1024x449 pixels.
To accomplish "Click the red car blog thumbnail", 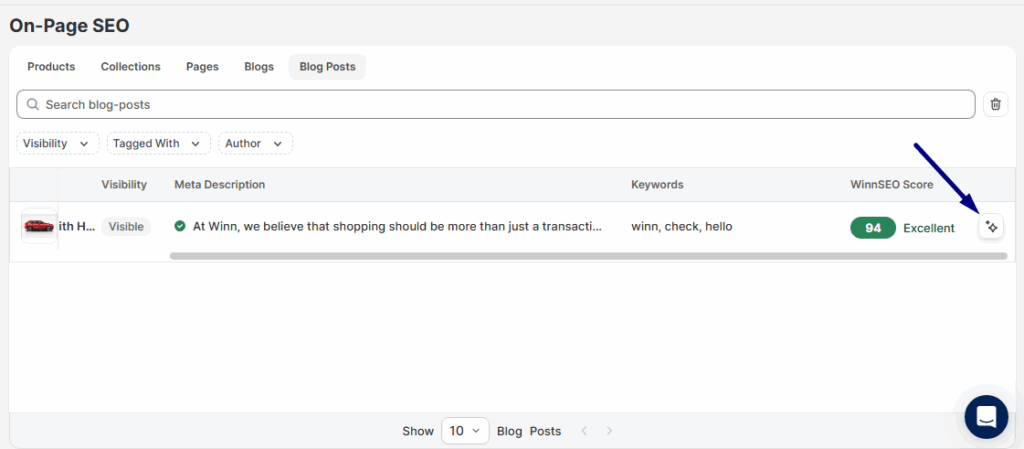I will click(x=39, y=226).
